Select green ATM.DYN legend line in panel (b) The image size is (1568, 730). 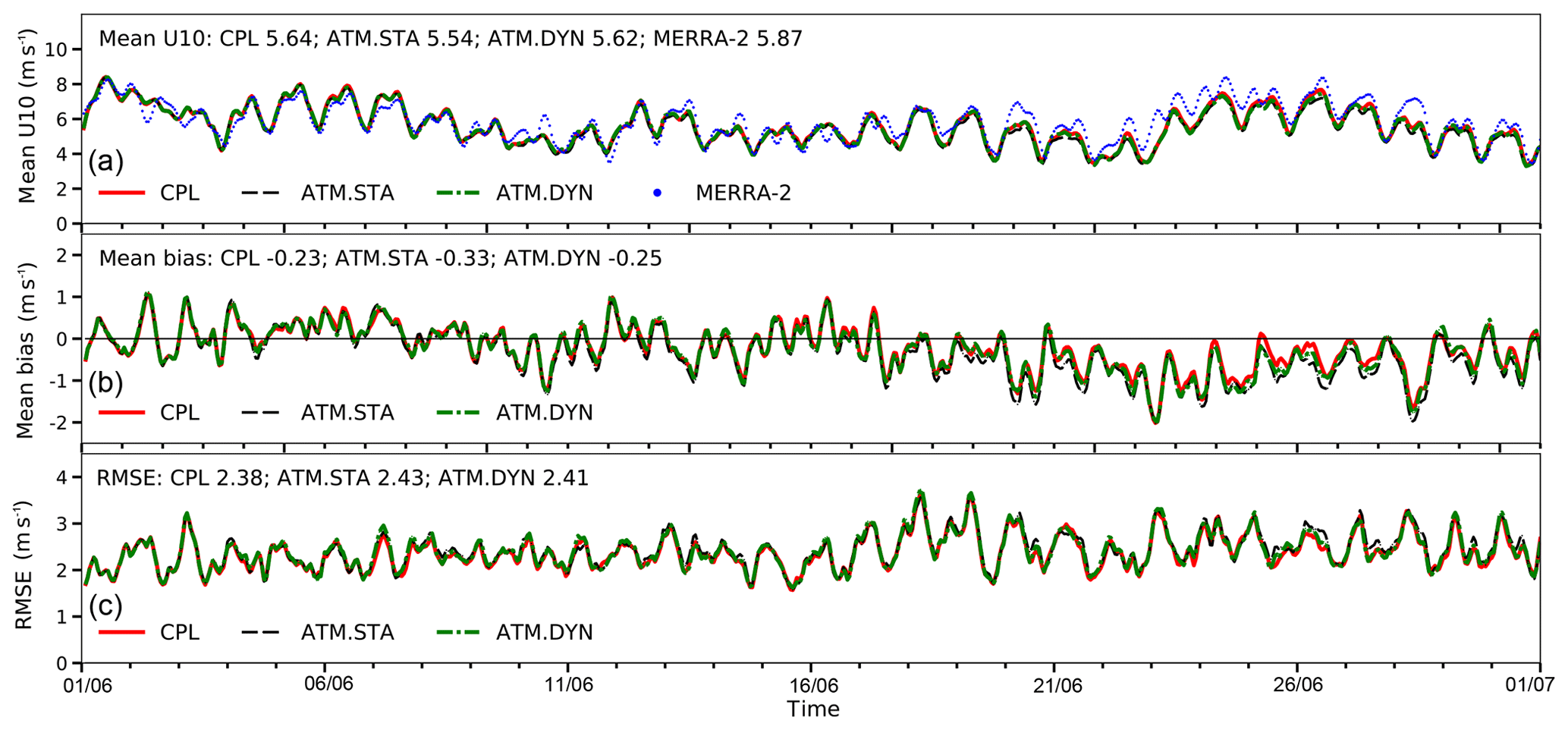click(x=458, y=413)
